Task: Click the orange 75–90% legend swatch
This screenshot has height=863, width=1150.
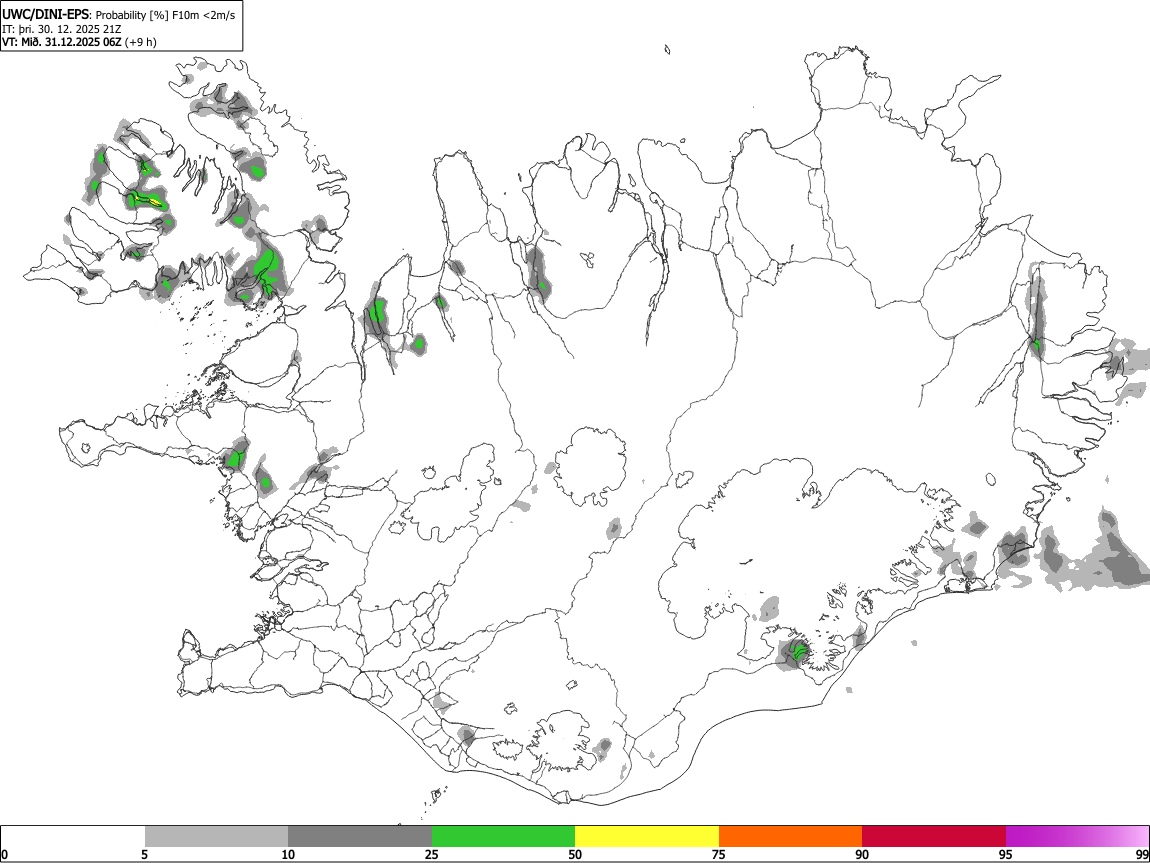Action: [x=790, y=837]
